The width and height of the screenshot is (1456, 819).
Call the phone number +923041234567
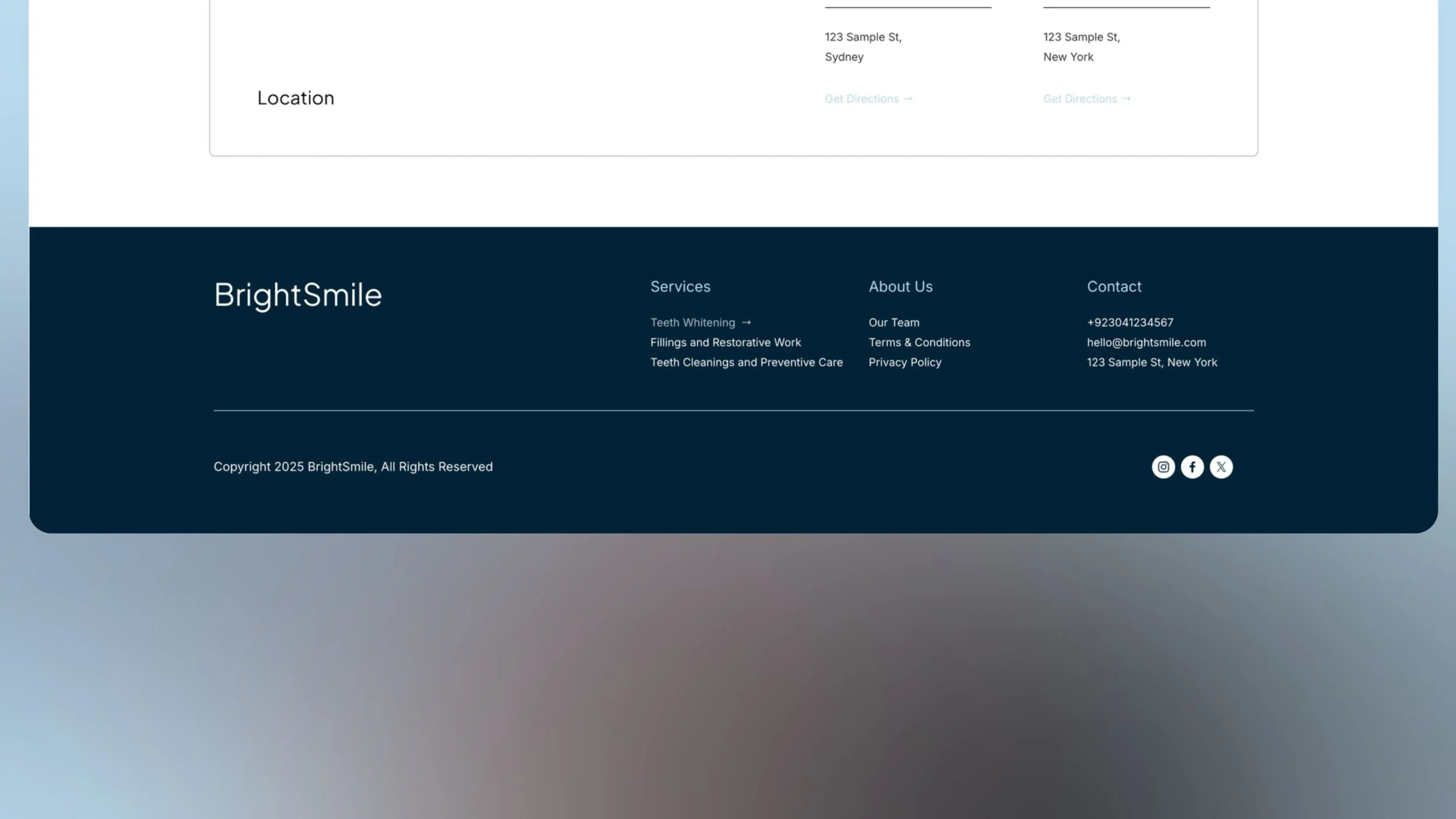1130,322
